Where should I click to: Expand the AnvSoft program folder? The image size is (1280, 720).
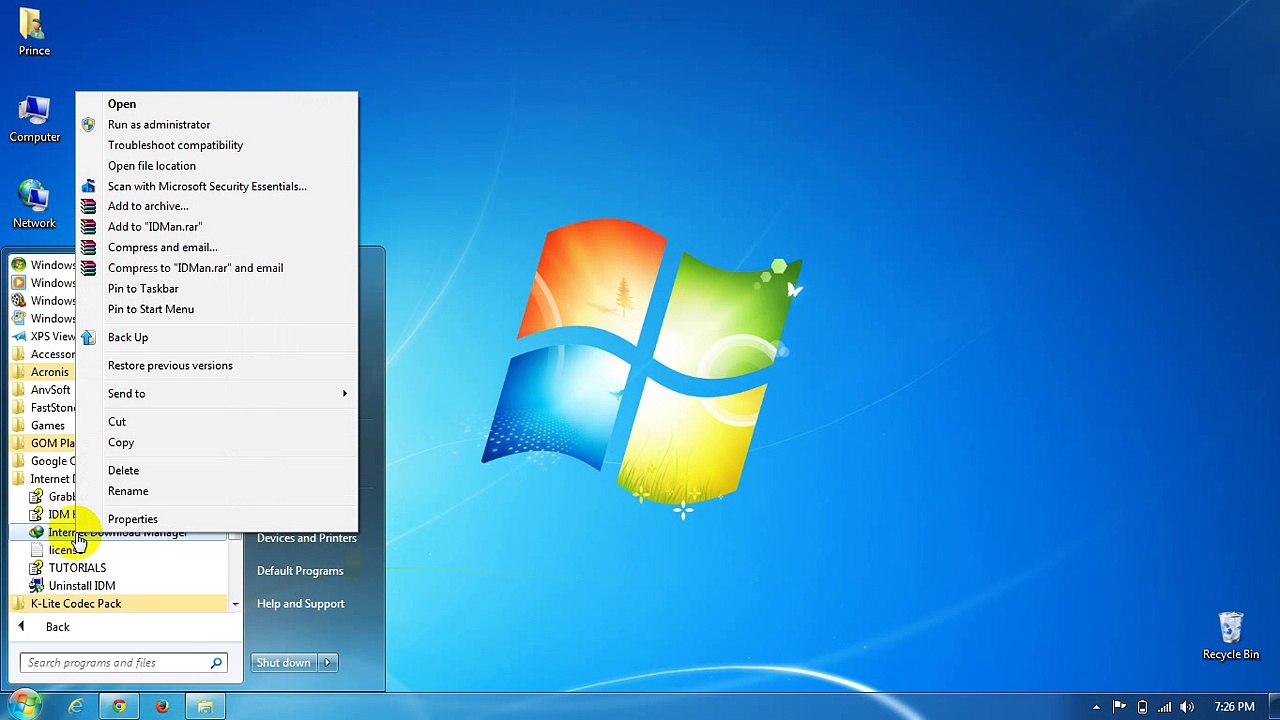click(x=43, y=390)
